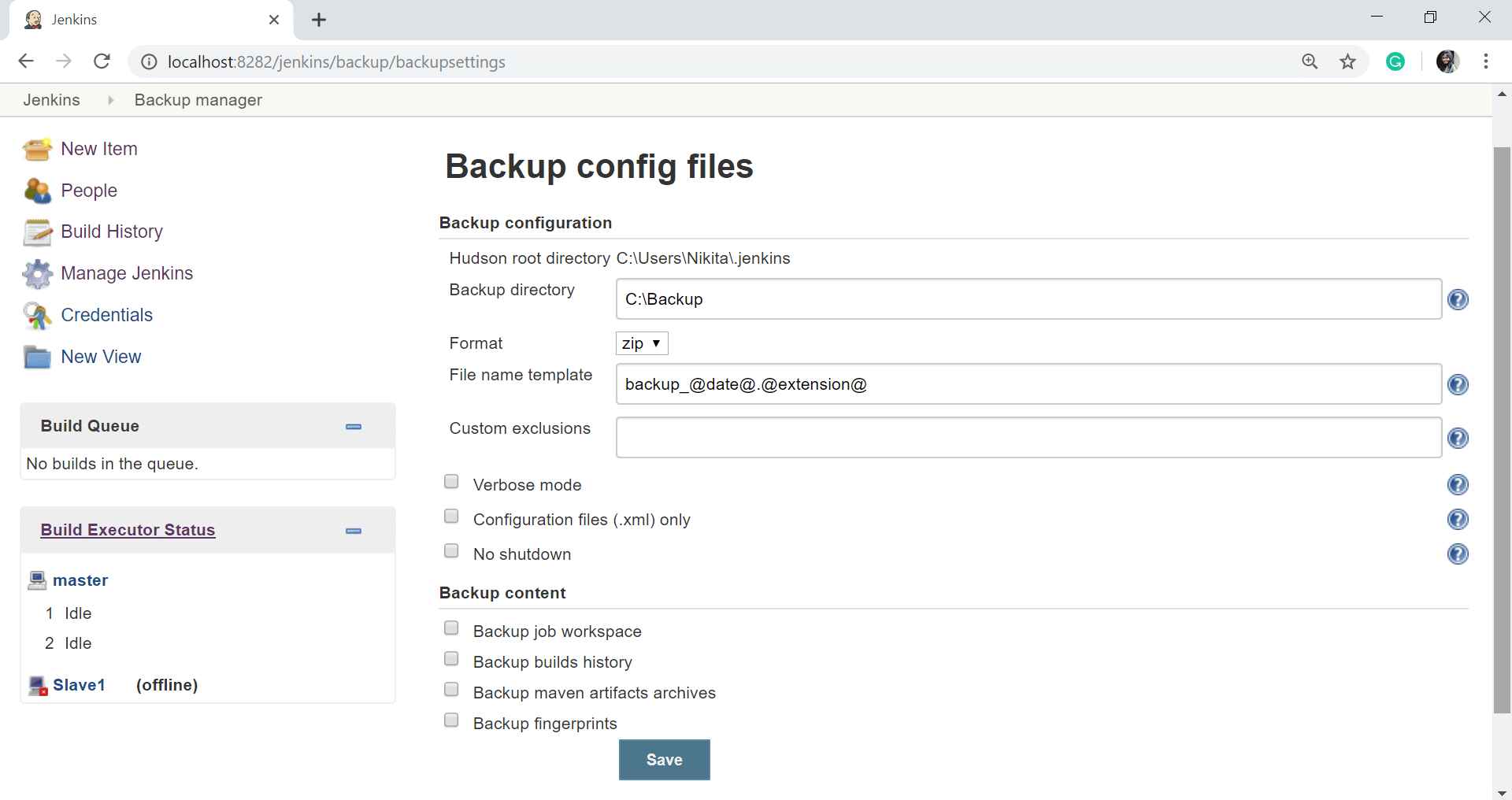The image size is (1512, 800).
Task: Open New Item from sidebar
Action: [99, 149]
